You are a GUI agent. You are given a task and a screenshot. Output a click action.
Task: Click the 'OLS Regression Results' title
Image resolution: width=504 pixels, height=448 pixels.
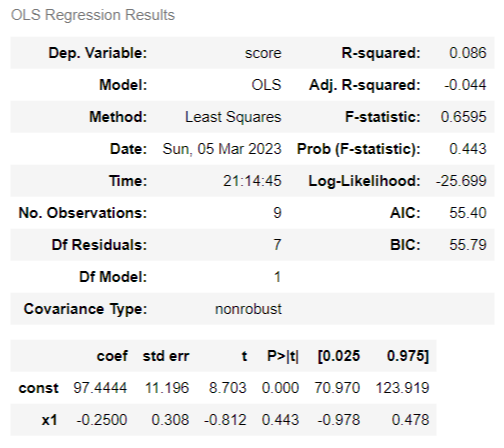tap(93, 15)
